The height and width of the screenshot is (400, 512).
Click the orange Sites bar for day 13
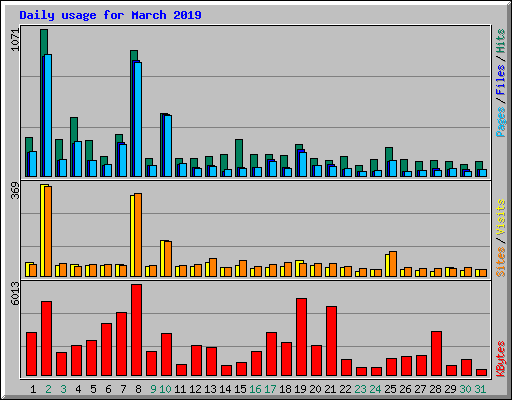point(213,267)
